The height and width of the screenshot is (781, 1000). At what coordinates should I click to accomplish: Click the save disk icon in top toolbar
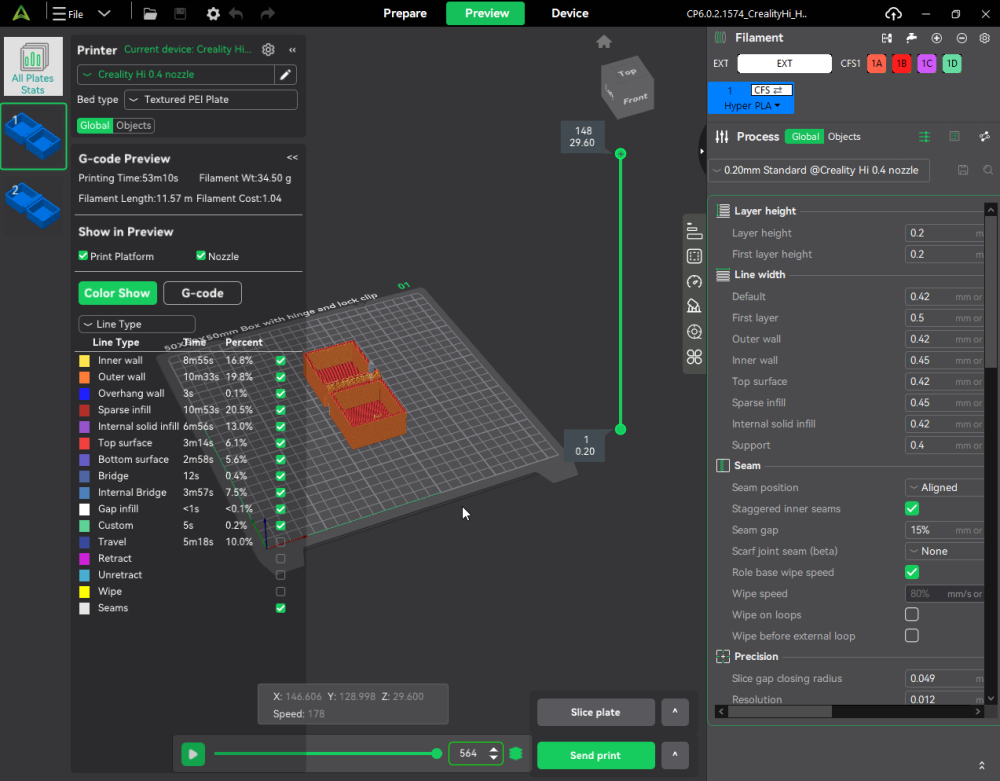point(180,13)
